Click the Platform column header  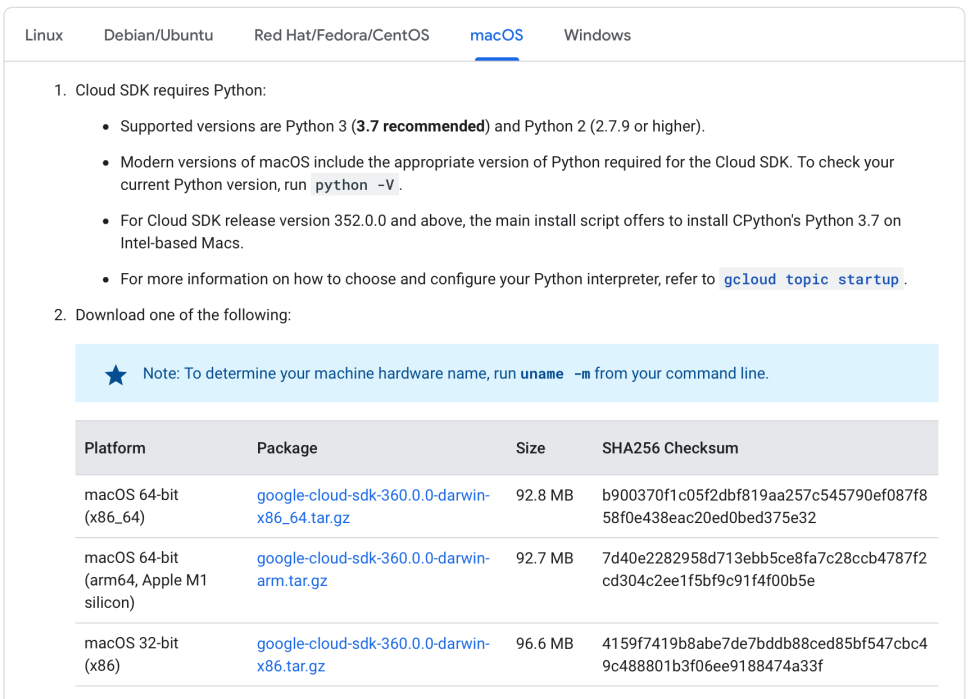click(x=115, y=448)
